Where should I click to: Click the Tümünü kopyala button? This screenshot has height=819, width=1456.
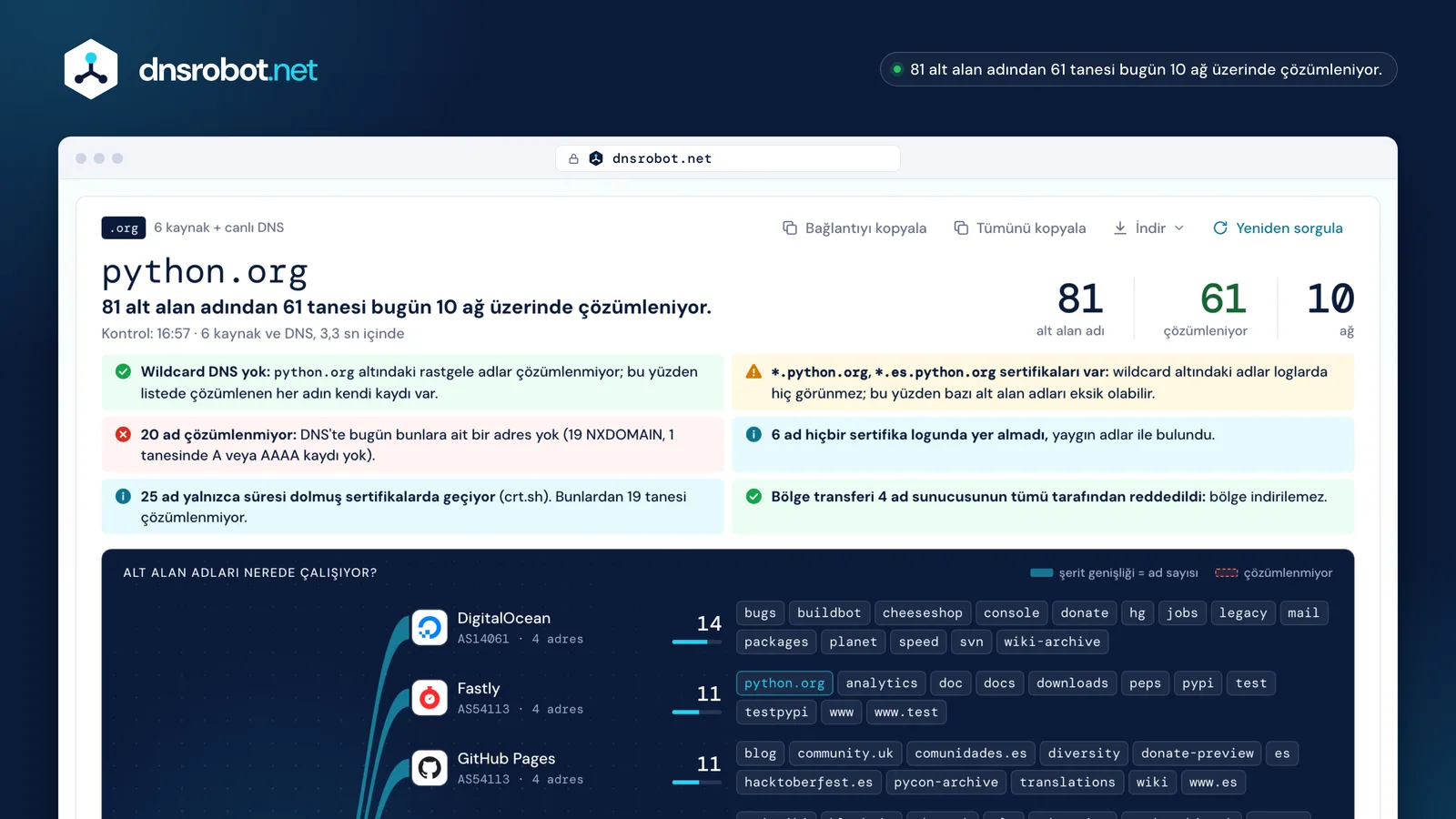(x=1019, y=228)
